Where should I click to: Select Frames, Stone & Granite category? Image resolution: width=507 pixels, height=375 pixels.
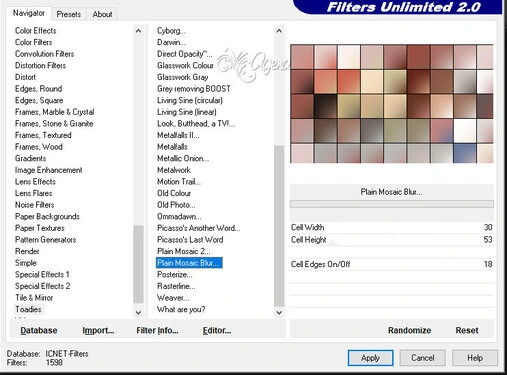pos(54,124)
